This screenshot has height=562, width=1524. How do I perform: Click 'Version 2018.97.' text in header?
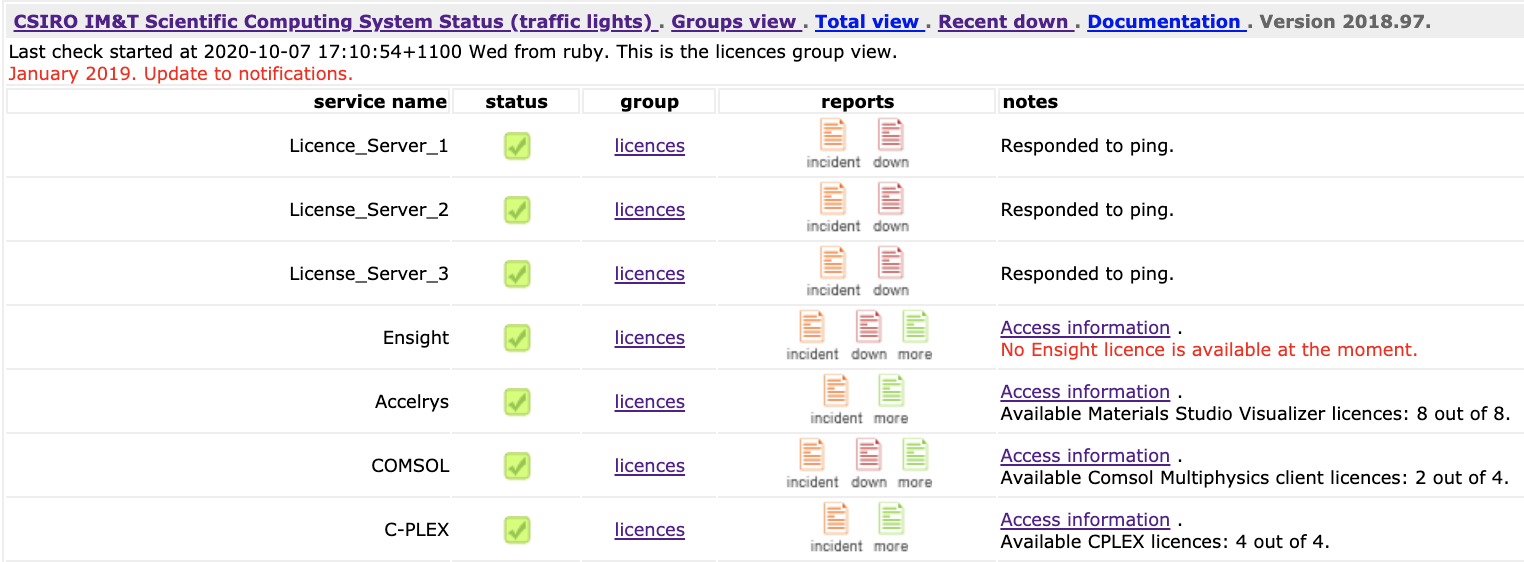(1345, 21)
